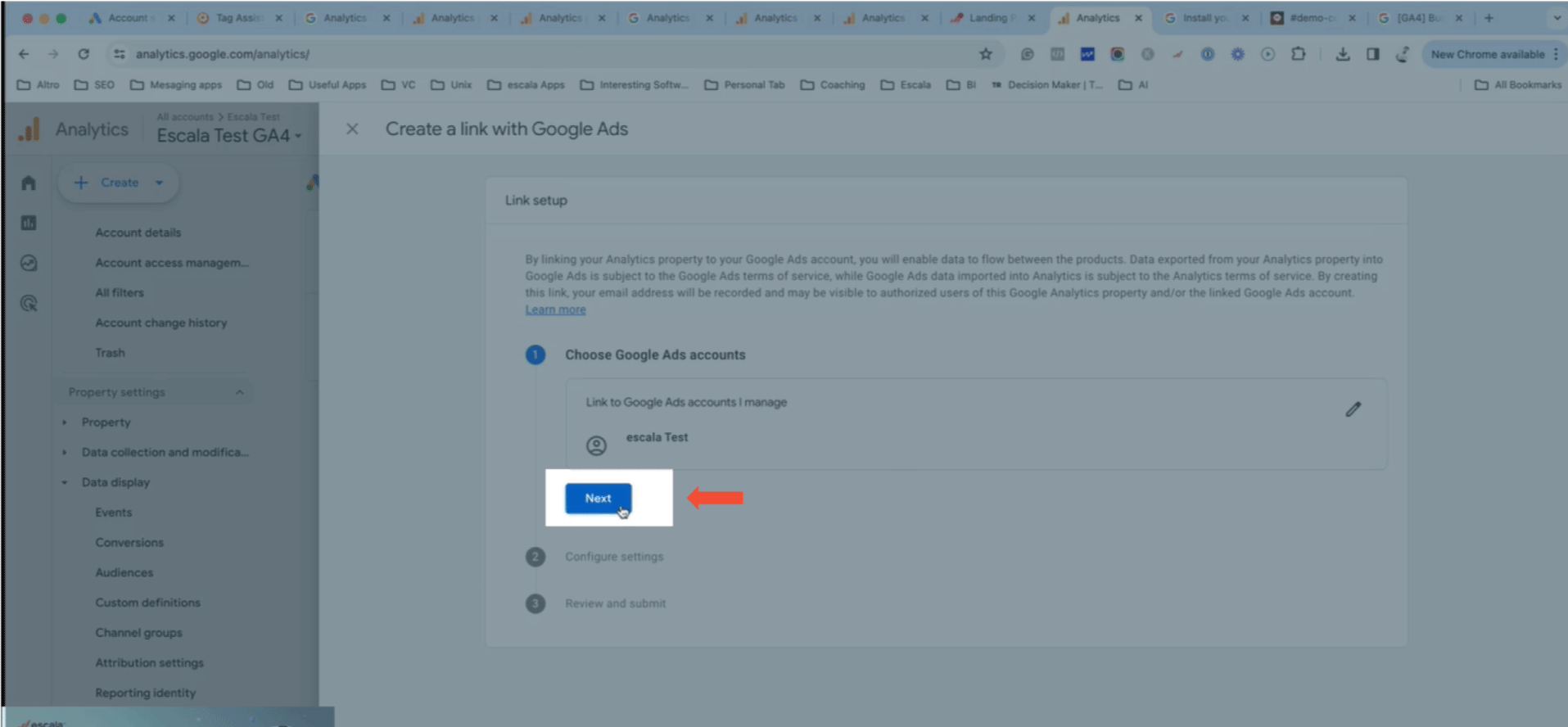
Task: Open Channel groups
Action: [138, 633]
